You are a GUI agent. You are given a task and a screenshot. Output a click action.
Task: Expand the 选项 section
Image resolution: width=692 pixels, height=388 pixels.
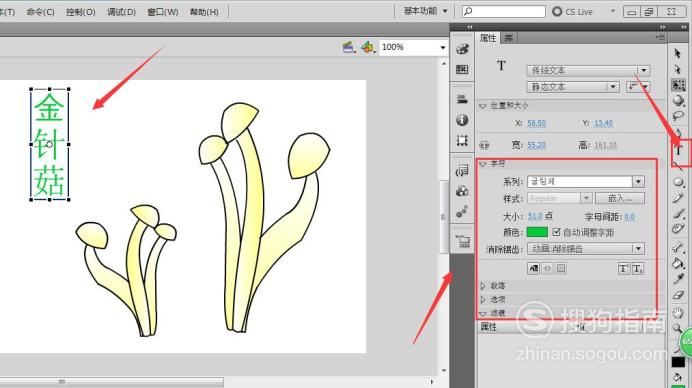click(482, 300)
